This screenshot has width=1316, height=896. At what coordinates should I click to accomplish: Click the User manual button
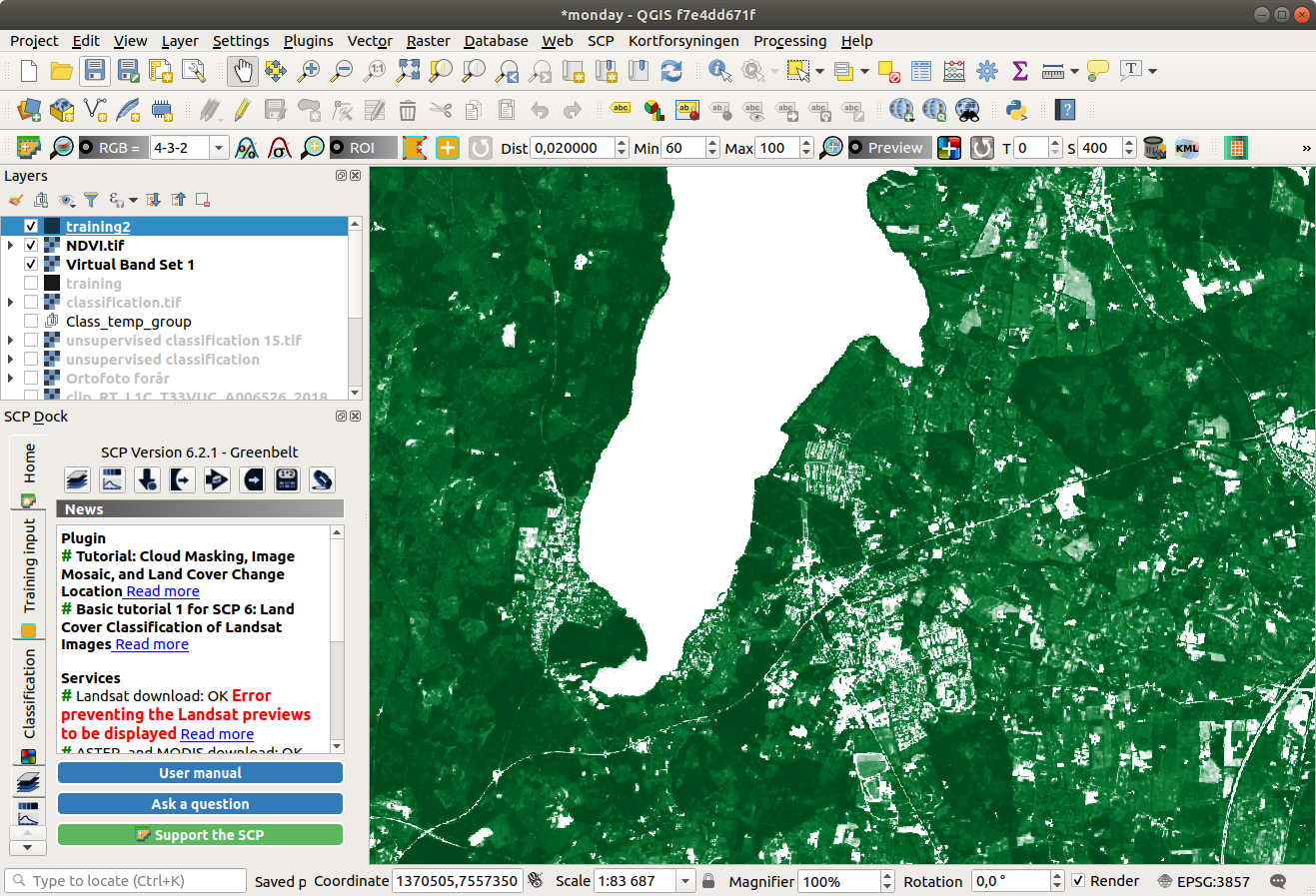pyautogui.click(x=200, y=773)
